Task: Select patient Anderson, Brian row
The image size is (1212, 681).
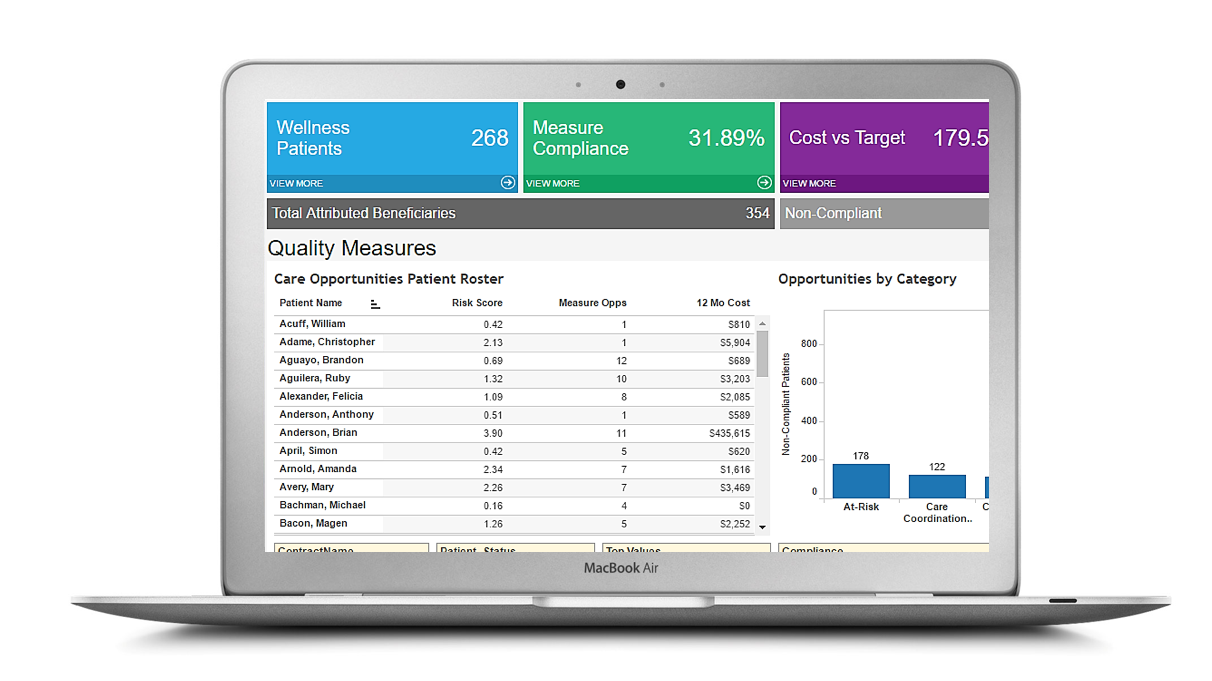Action: coord(514,433)
